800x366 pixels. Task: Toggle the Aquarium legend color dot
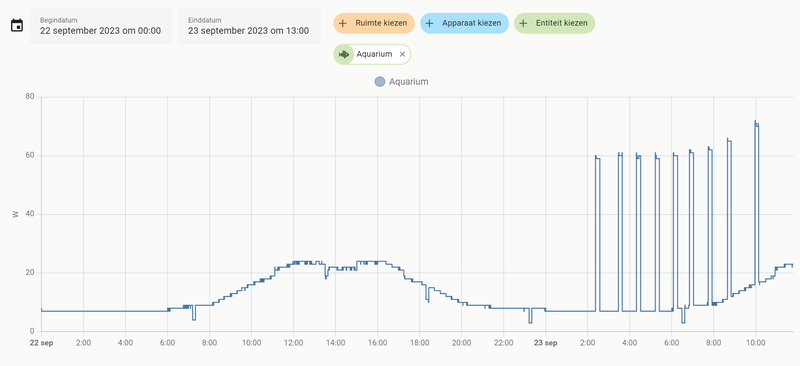click(x=380, y=82)
